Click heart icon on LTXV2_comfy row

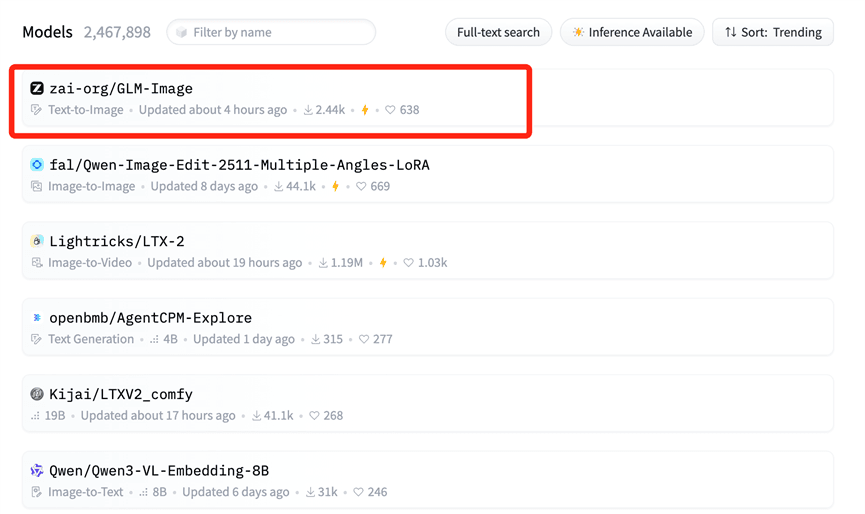click(x=314, y=416)
